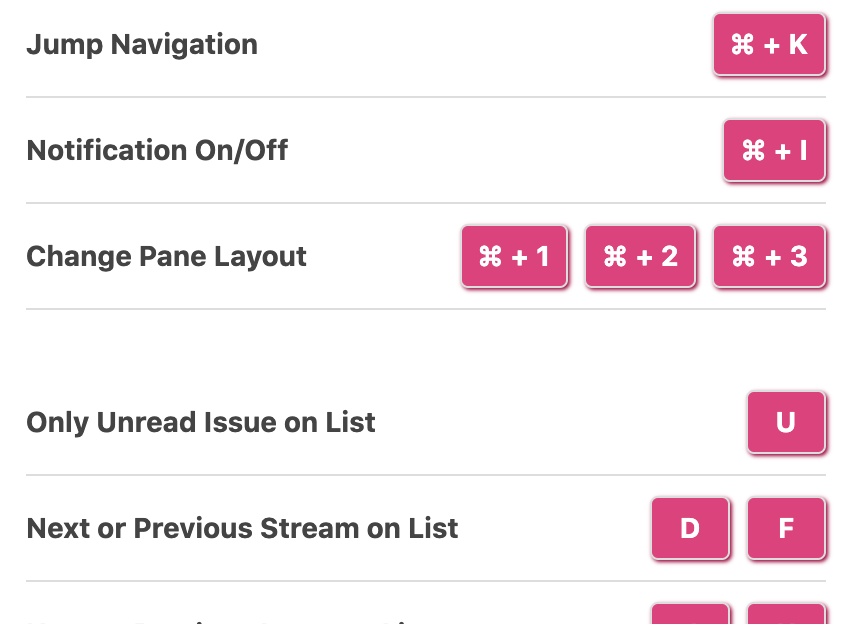Select the Jump Navigation label
The image size is (848, 624).
(x=142, y=45)
